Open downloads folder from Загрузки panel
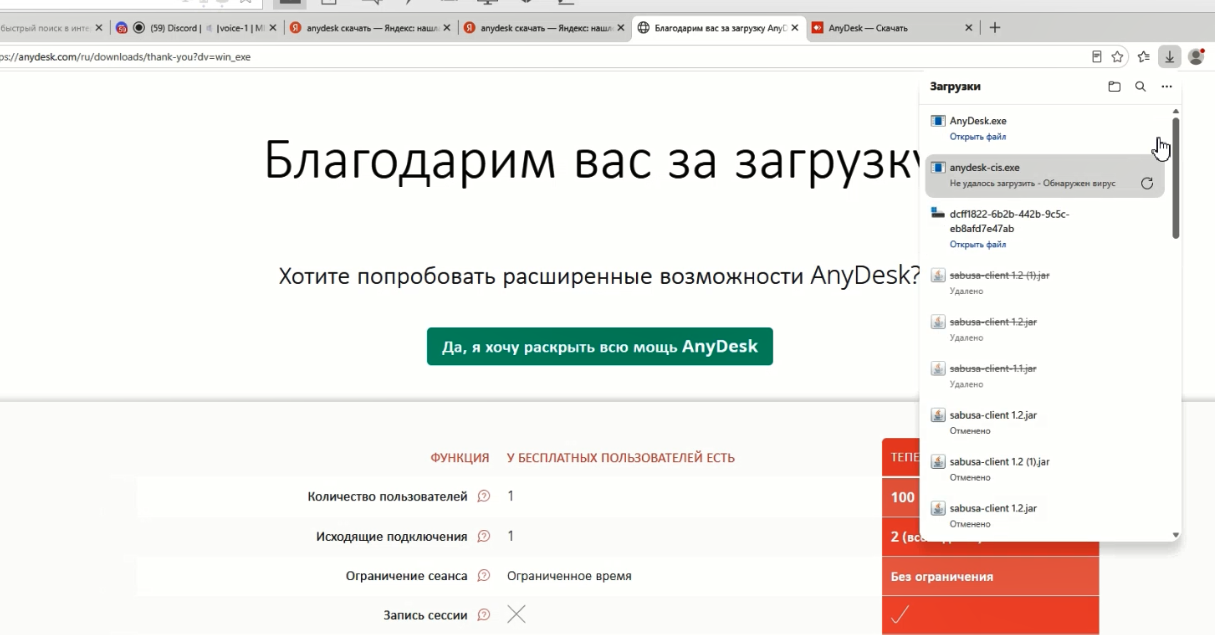Viewport: 1215px width, 635px height. coord(1114,87)
